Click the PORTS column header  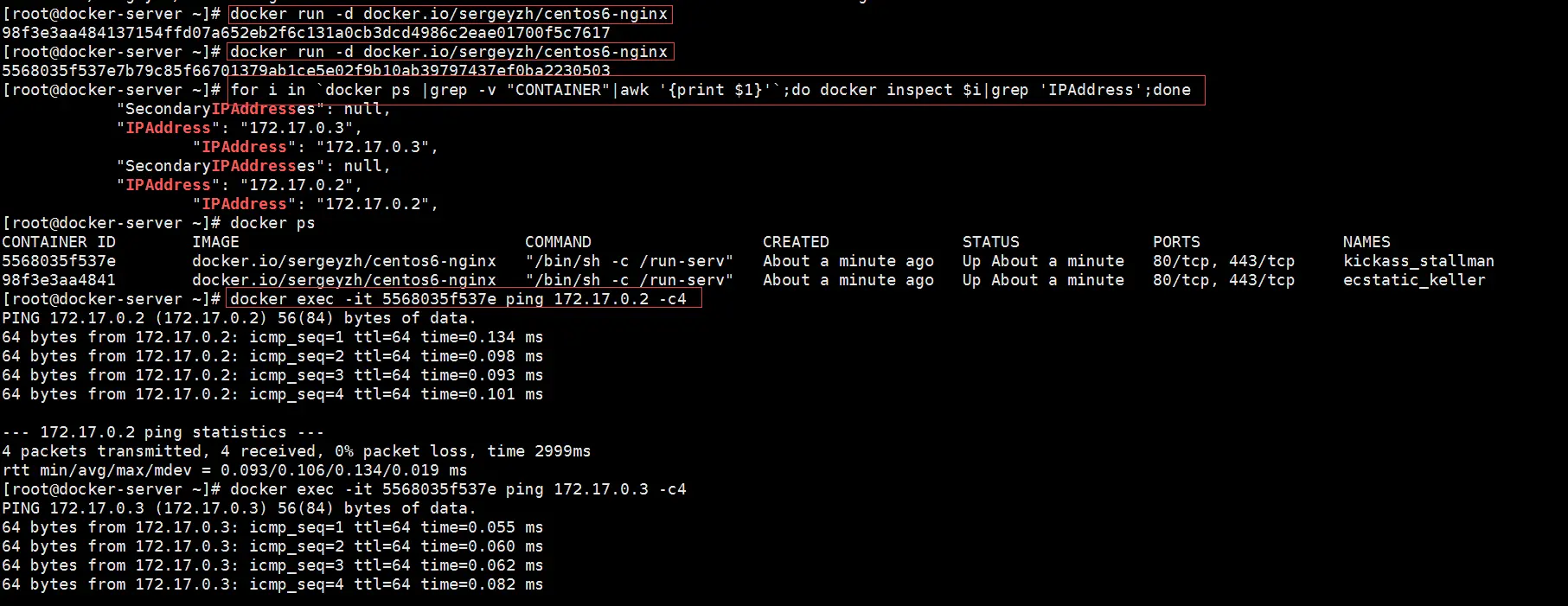click(x=1176, y=242)
